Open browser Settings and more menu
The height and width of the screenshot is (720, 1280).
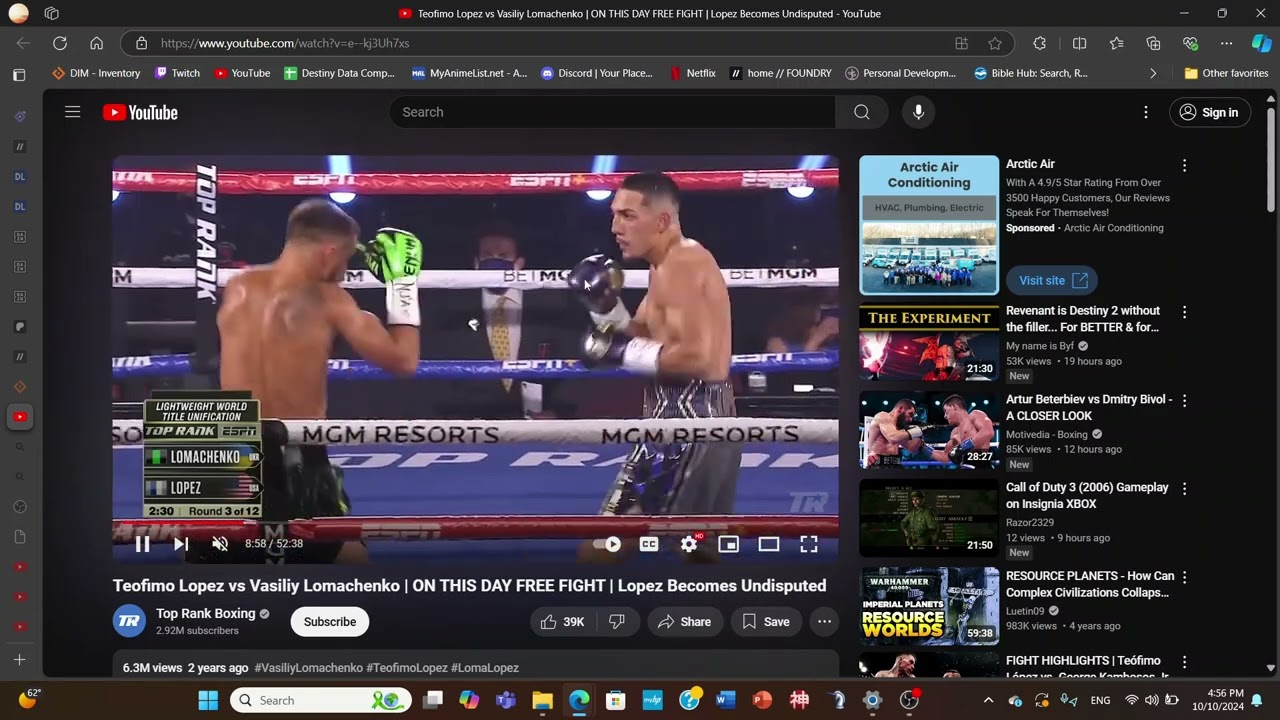tap(1226, 43)
